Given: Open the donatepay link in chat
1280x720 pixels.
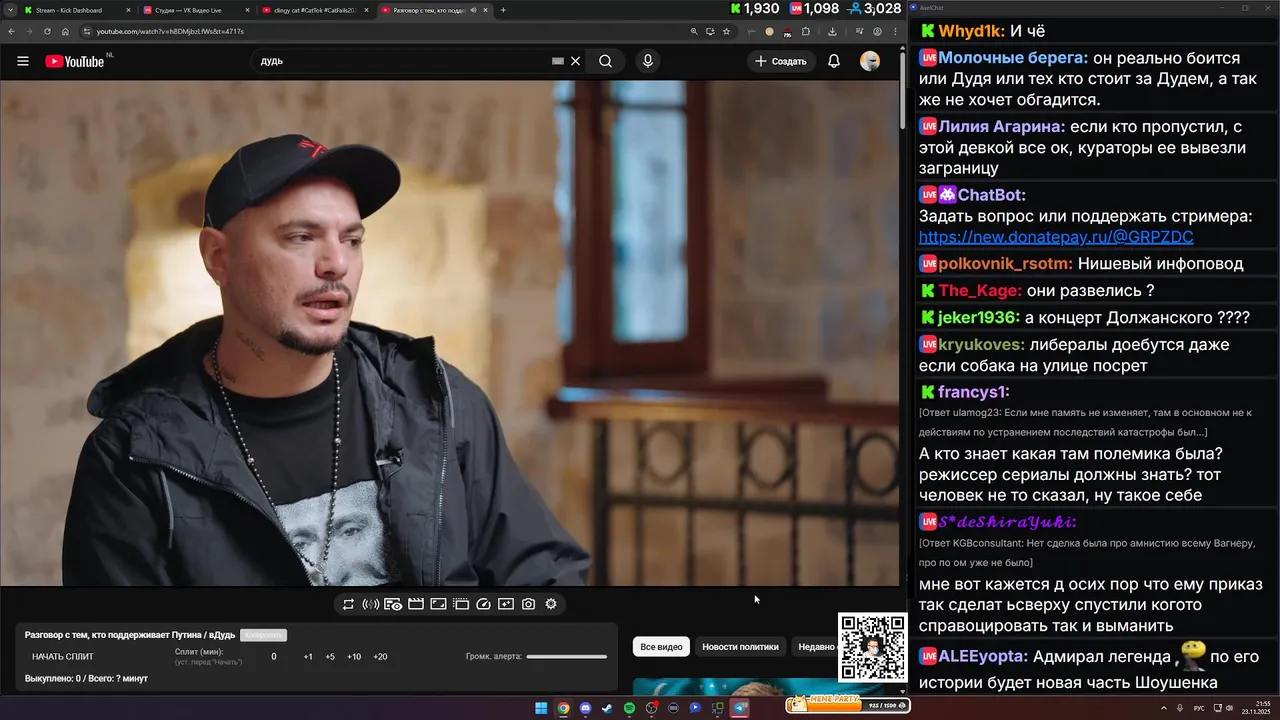Looking at the screenshot, I should [1056, 237].
